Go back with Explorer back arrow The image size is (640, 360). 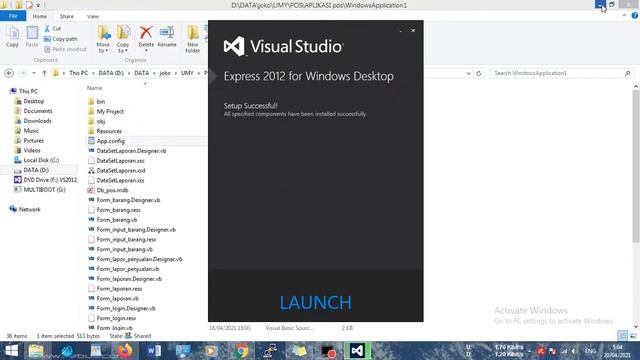tap(9, 73)
